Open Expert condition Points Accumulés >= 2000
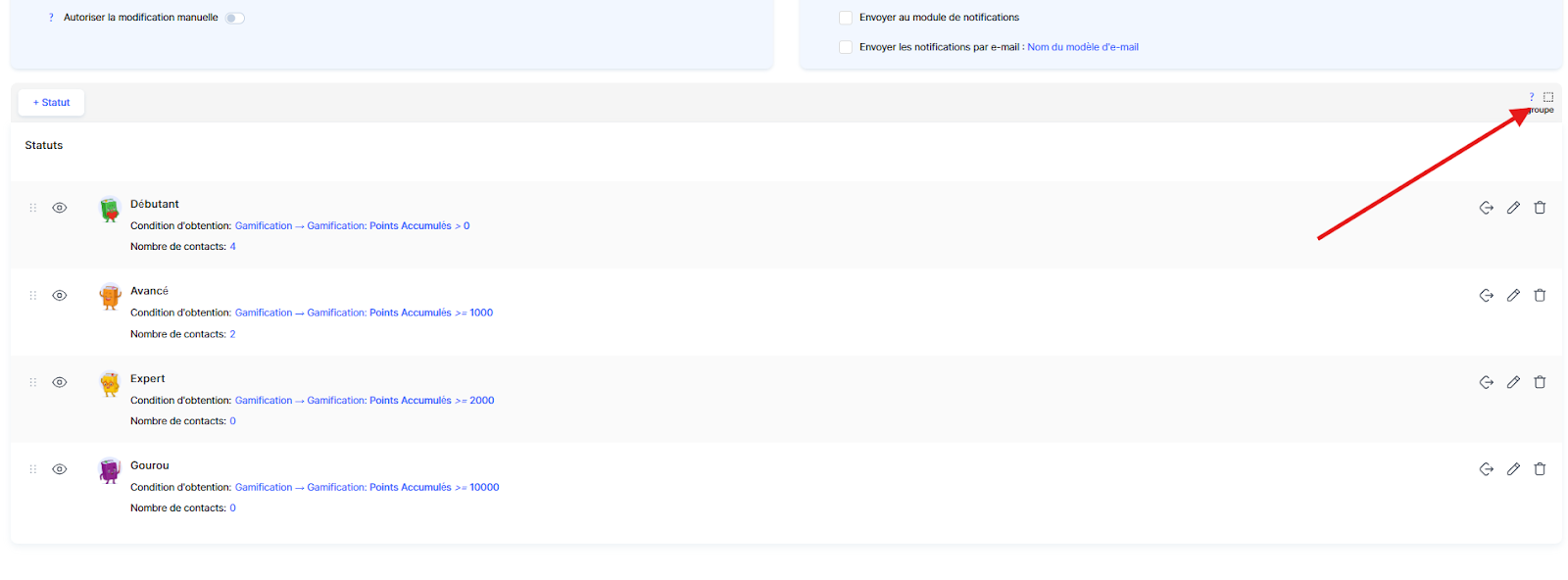 [365, 401]
